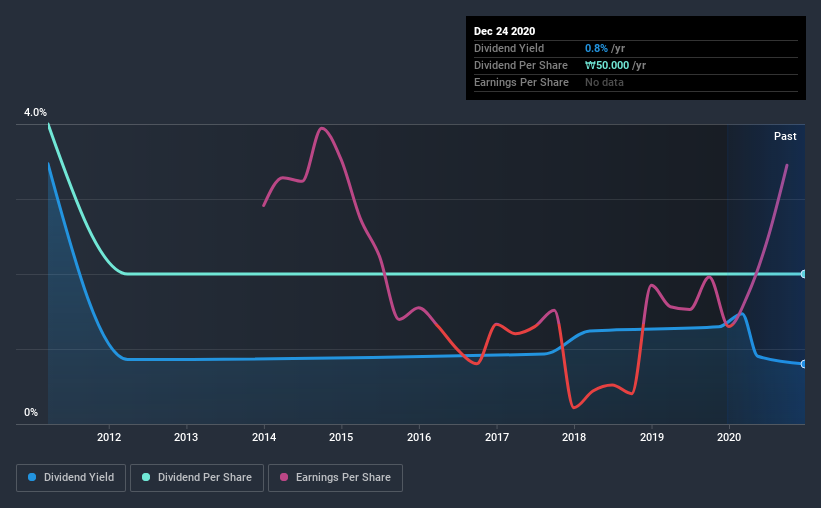
Task: Toggle the Earnings Per Share legend button
Action: coord(335,478)
